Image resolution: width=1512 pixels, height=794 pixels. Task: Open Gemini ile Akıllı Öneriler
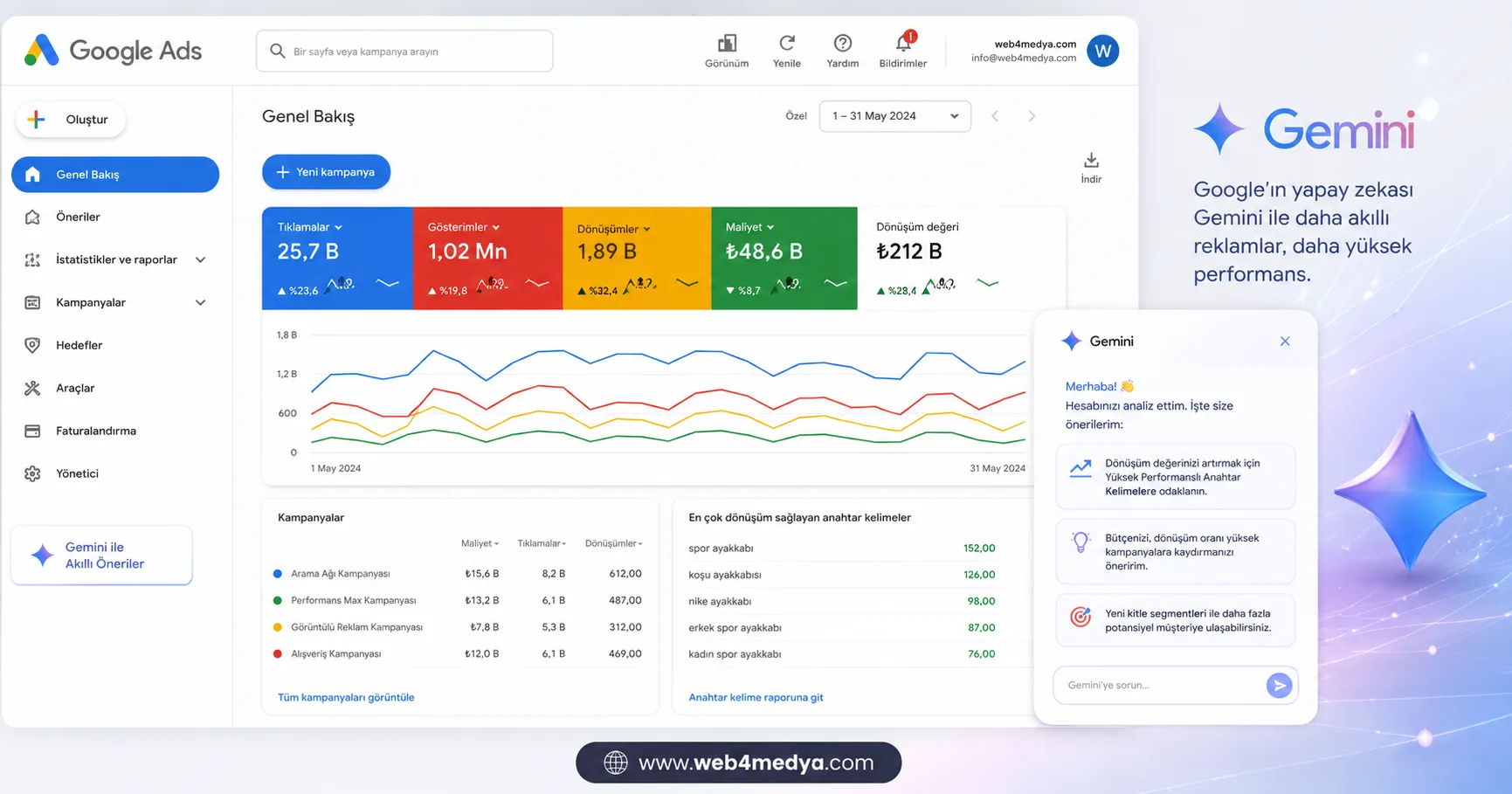(101, 556)
